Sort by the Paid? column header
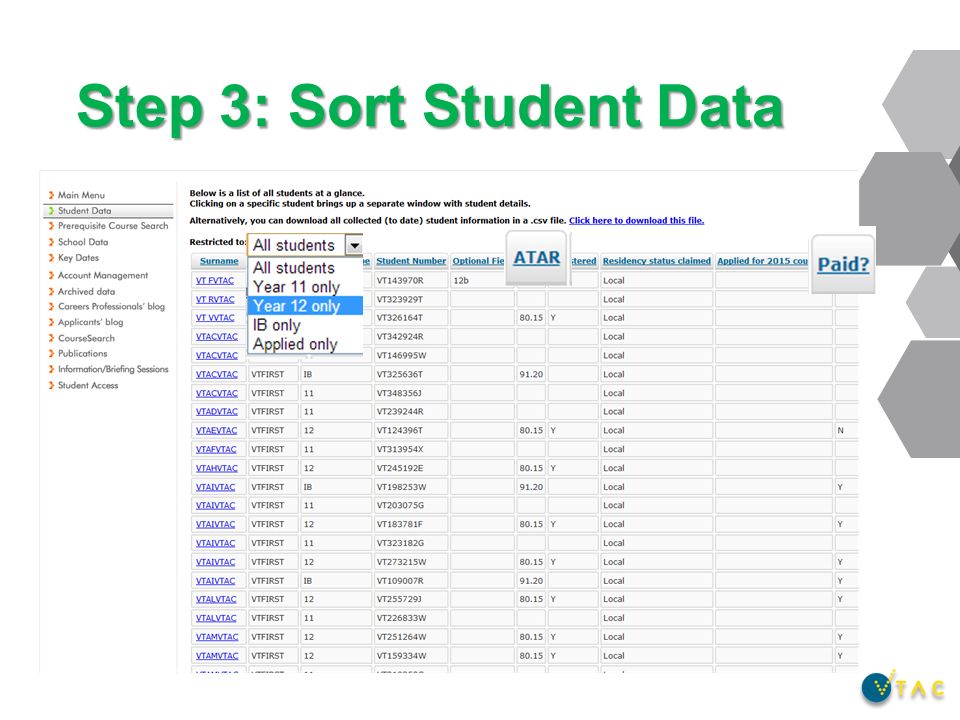Screen dimensions: 960x720 (843, 264)
